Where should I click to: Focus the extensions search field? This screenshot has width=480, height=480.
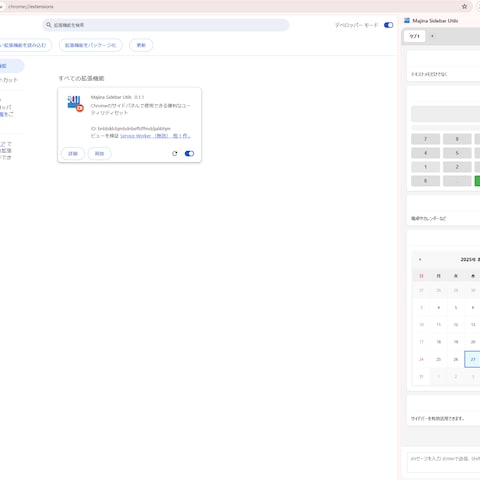click(x=166, y=25)
